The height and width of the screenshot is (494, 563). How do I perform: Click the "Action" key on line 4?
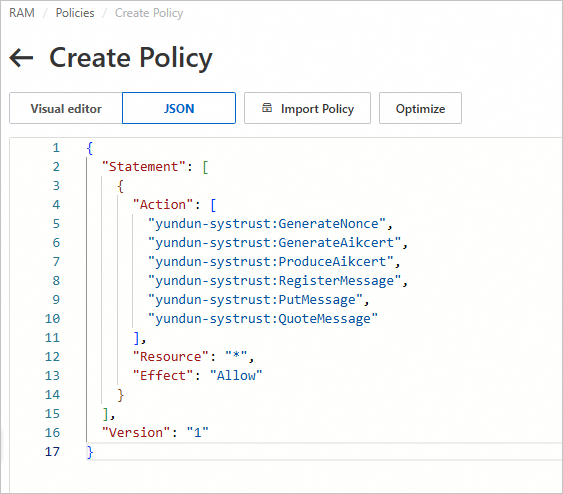(163, 205)
